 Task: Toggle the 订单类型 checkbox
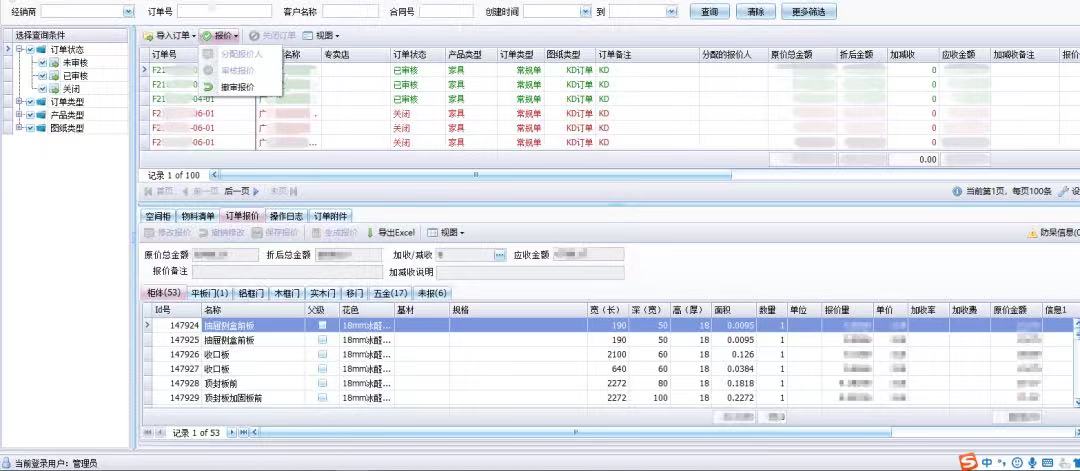(30, 102)
